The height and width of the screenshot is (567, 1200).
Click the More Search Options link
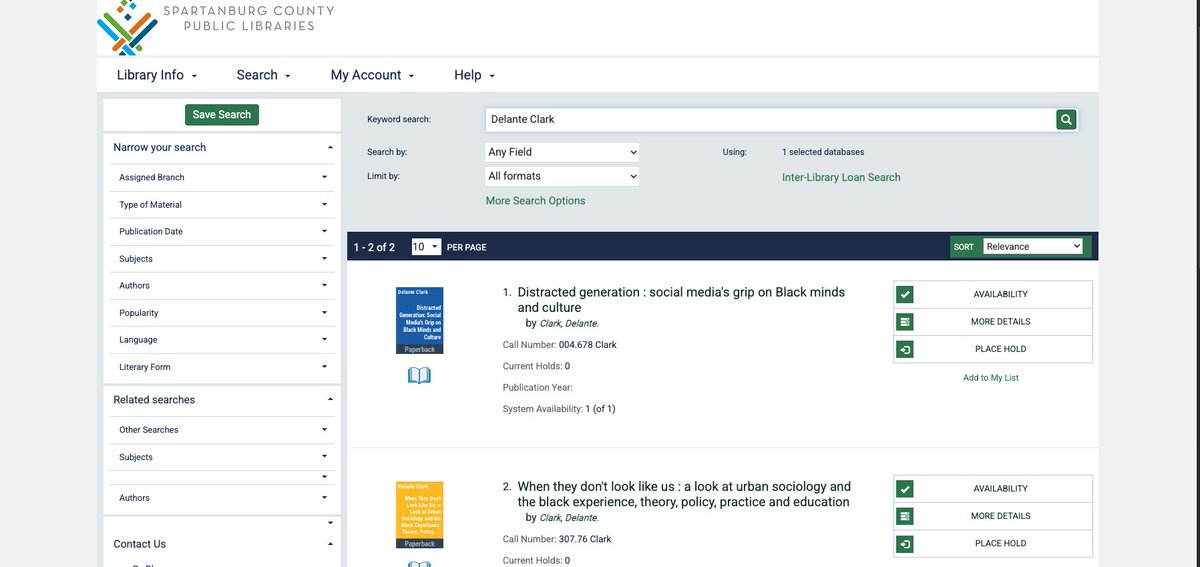(x=535, y=201)
